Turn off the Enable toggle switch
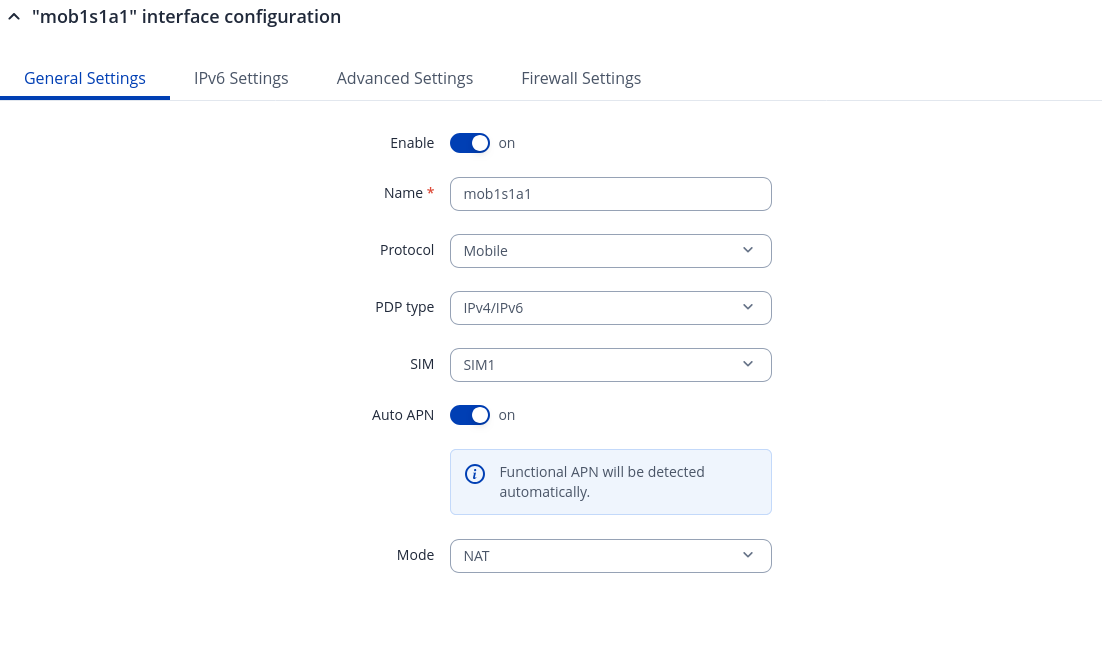1102x652 pixels. tap(469, 143)
